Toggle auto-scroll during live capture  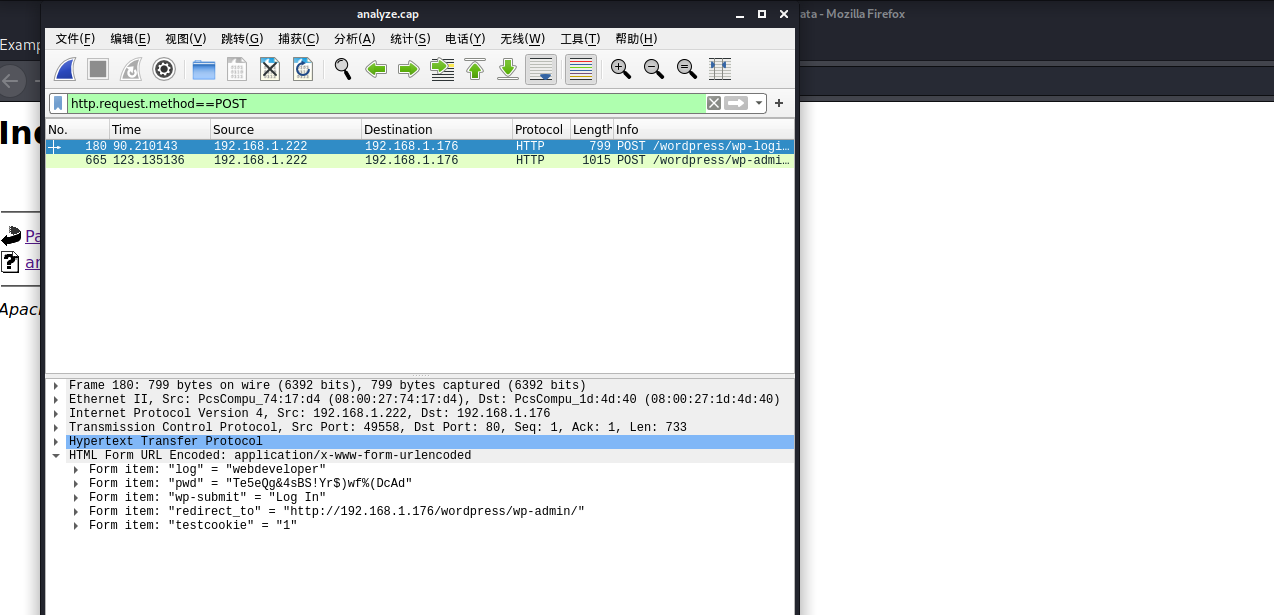[541, 69]
